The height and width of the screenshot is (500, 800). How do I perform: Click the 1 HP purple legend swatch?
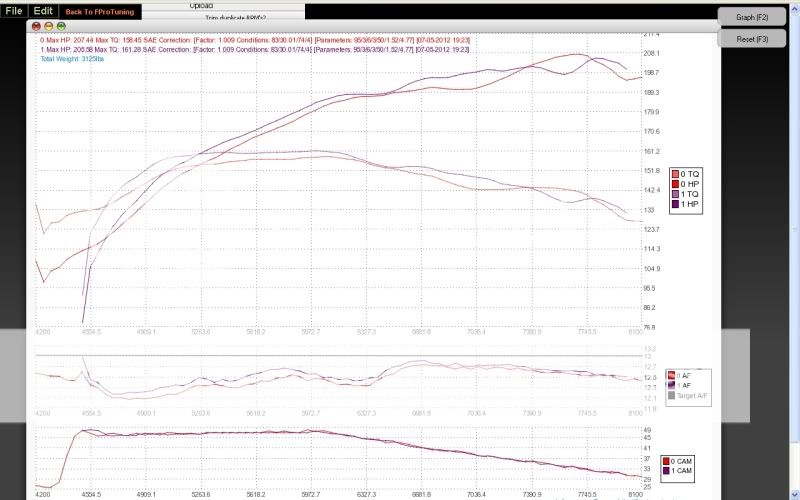(x=675, y=204)
